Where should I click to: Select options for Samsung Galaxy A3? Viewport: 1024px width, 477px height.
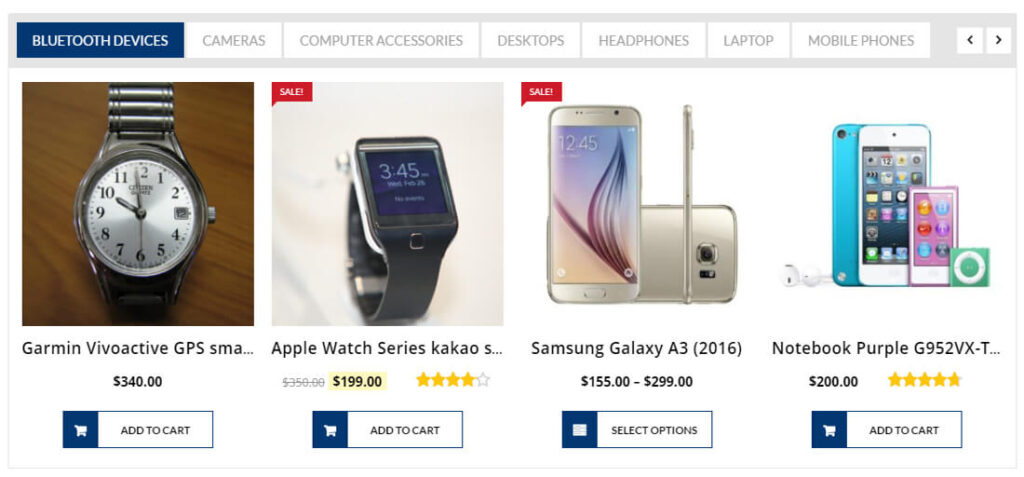pyautogui.click(x=654, y=430)
